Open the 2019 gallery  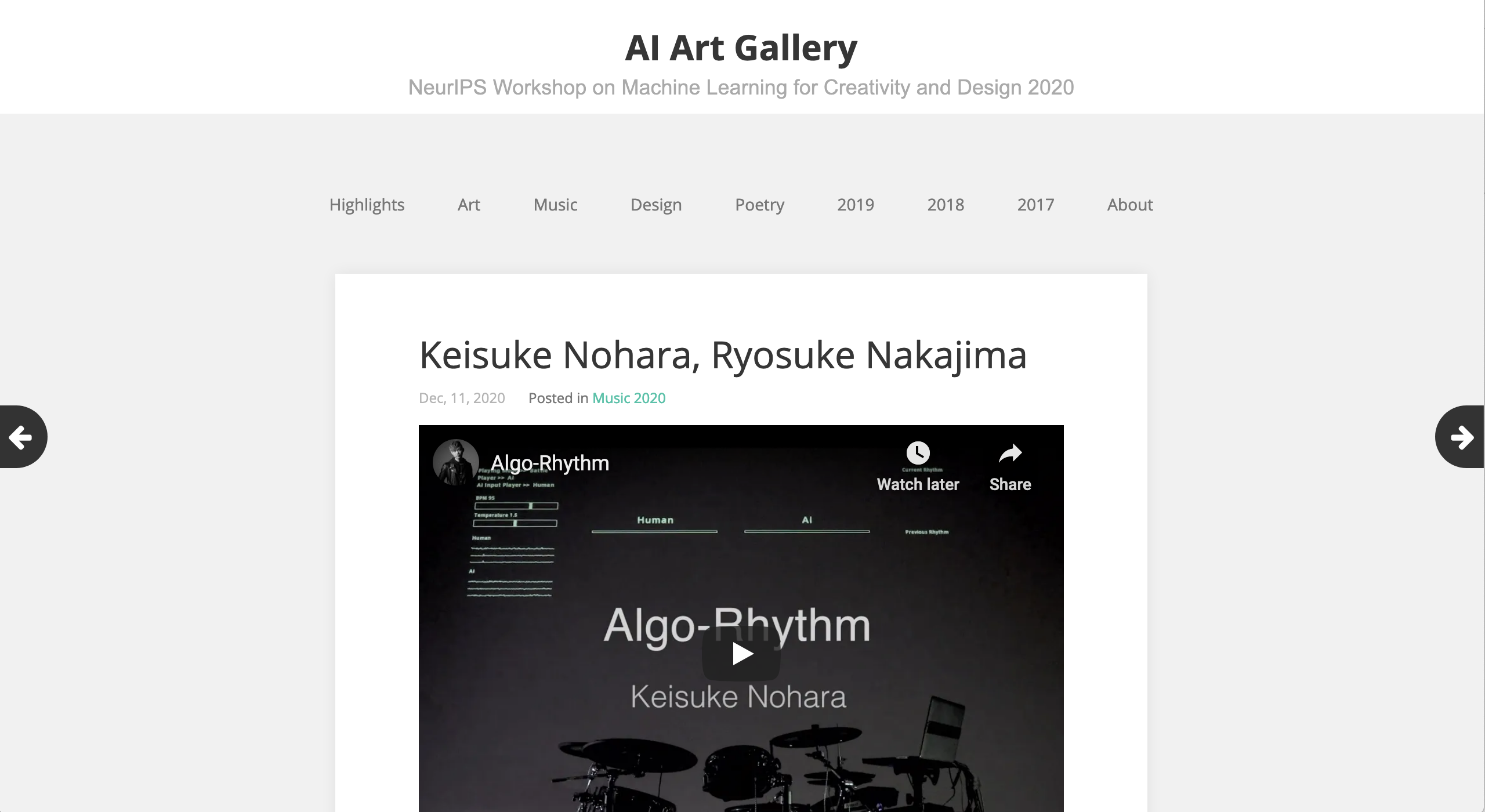coord(856,205)
